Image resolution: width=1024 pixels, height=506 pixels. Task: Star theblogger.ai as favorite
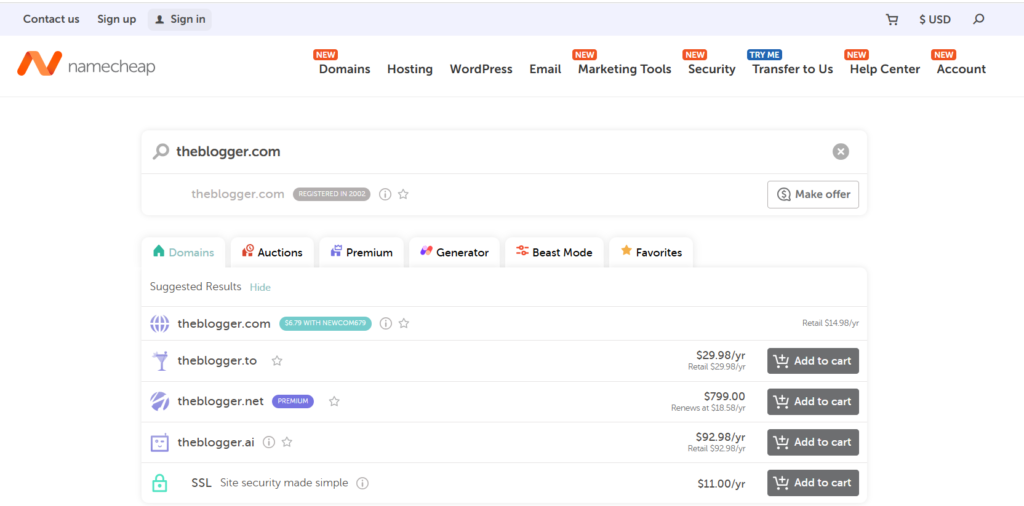pos(287,442)
